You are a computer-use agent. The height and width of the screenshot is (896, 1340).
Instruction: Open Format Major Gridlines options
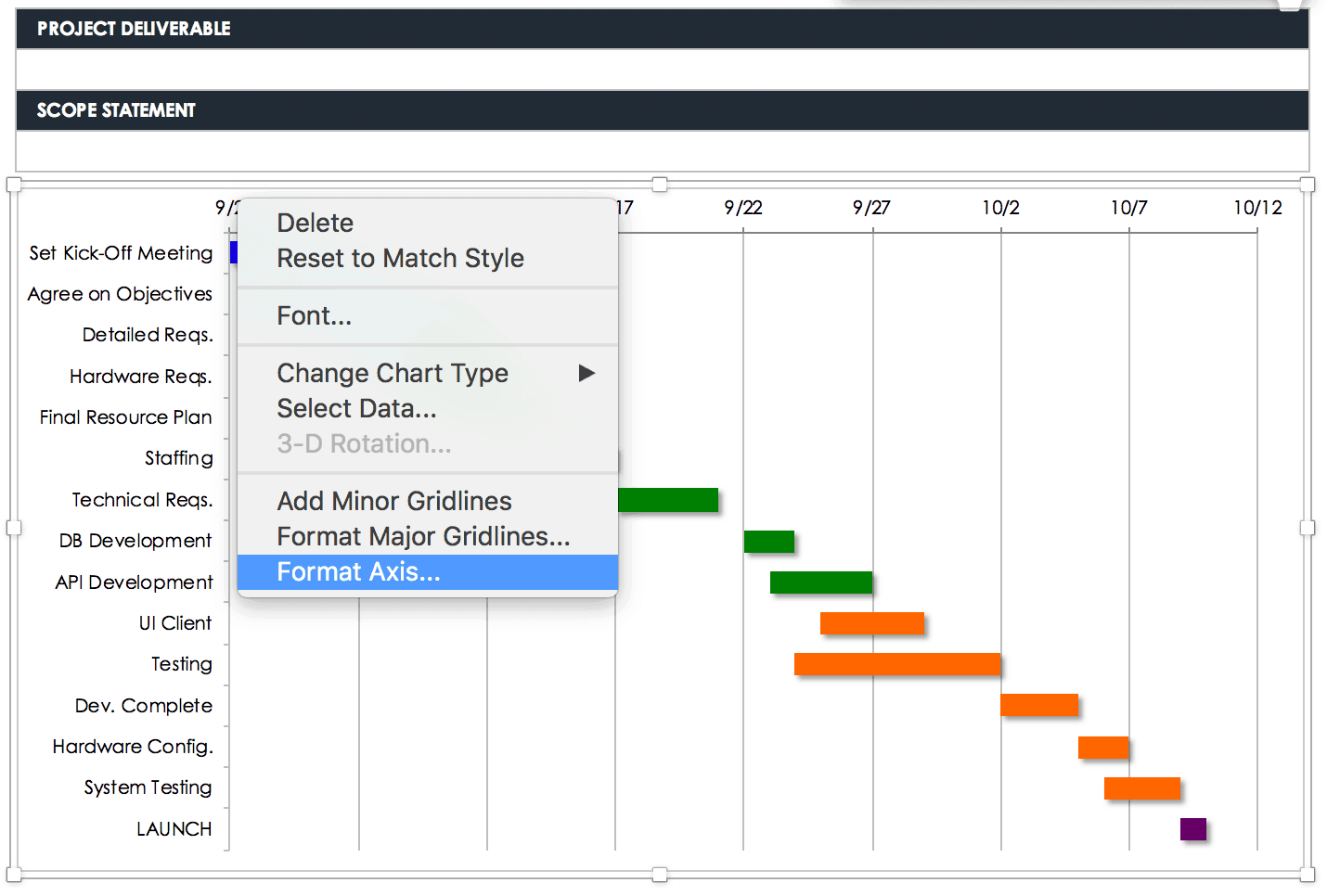423,536
